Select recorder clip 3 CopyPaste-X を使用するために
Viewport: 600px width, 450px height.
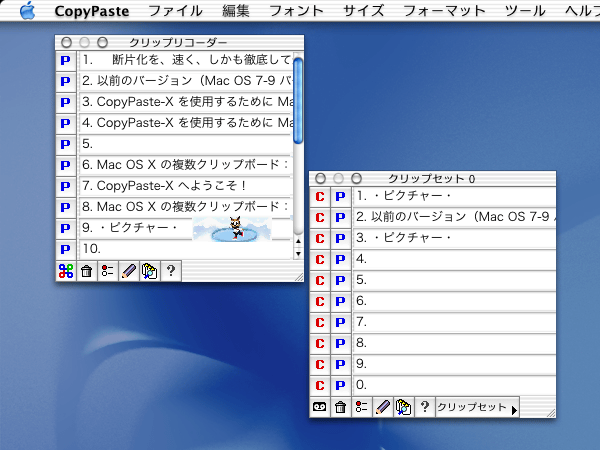[x=186, y=102]
